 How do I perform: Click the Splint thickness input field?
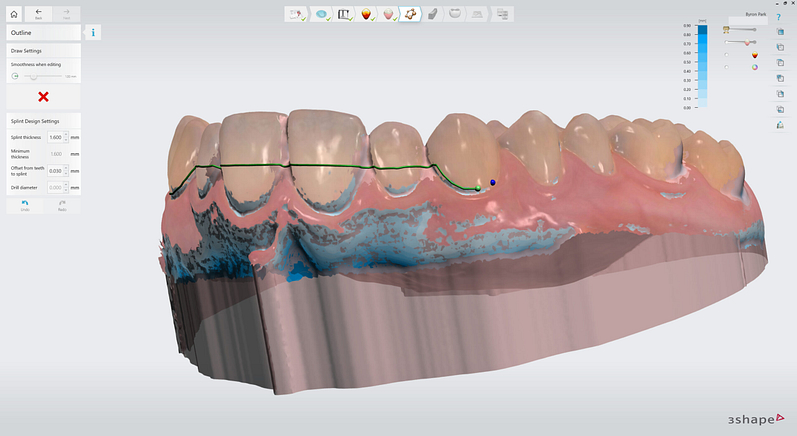pyautogui.click(x=55, y=137)
